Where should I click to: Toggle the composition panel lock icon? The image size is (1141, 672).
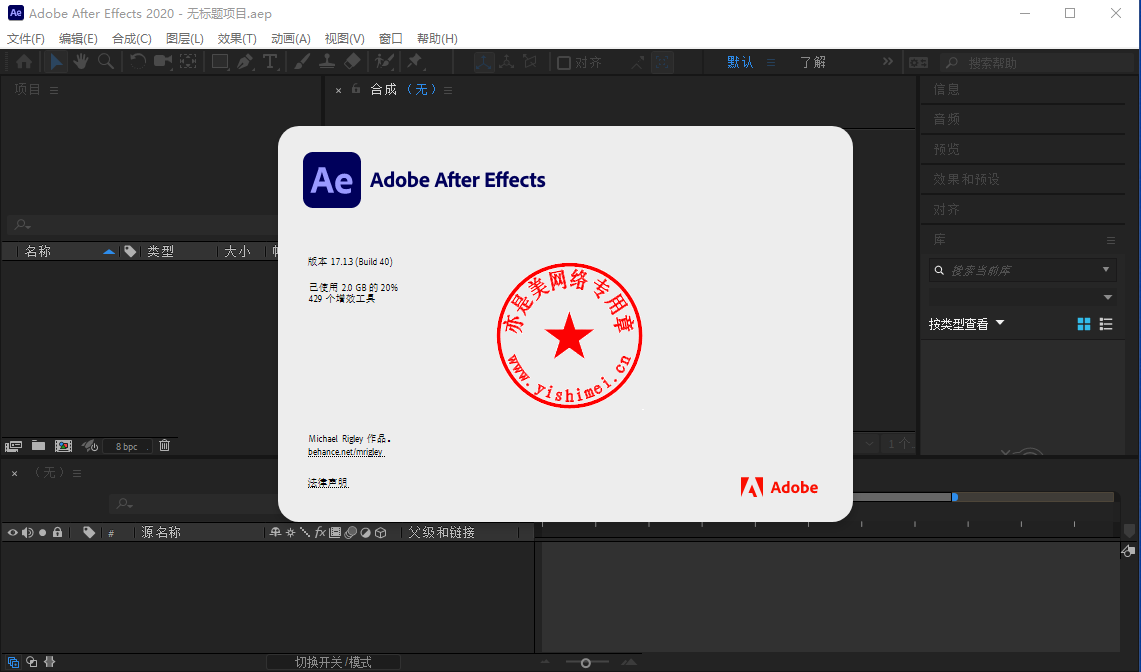coord(356,89)
